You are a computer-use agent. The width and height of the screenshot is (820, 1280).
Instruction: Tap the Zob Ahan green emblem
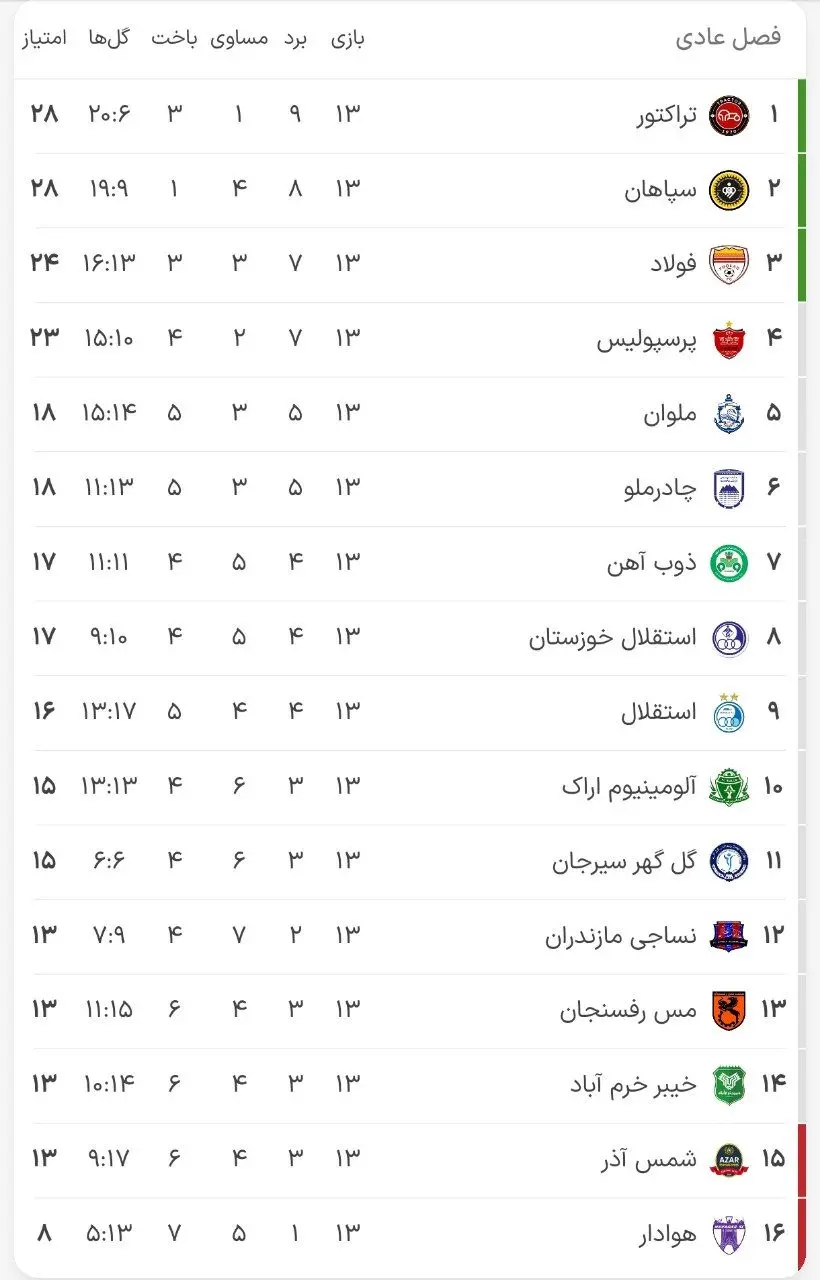[x=728, y=563]
